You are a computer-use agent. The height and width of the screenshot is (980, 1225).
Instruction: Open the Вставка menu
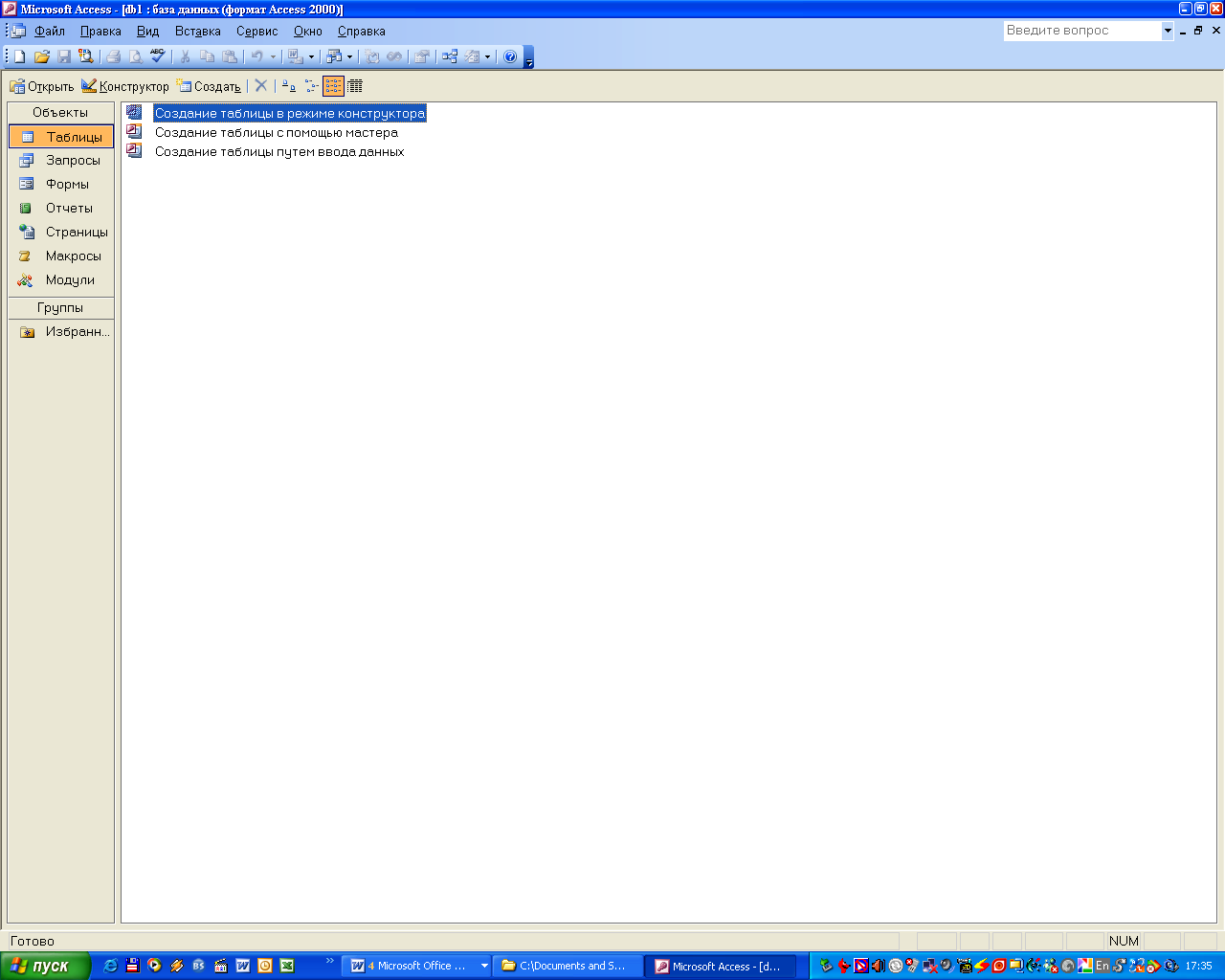click(198, 31)
